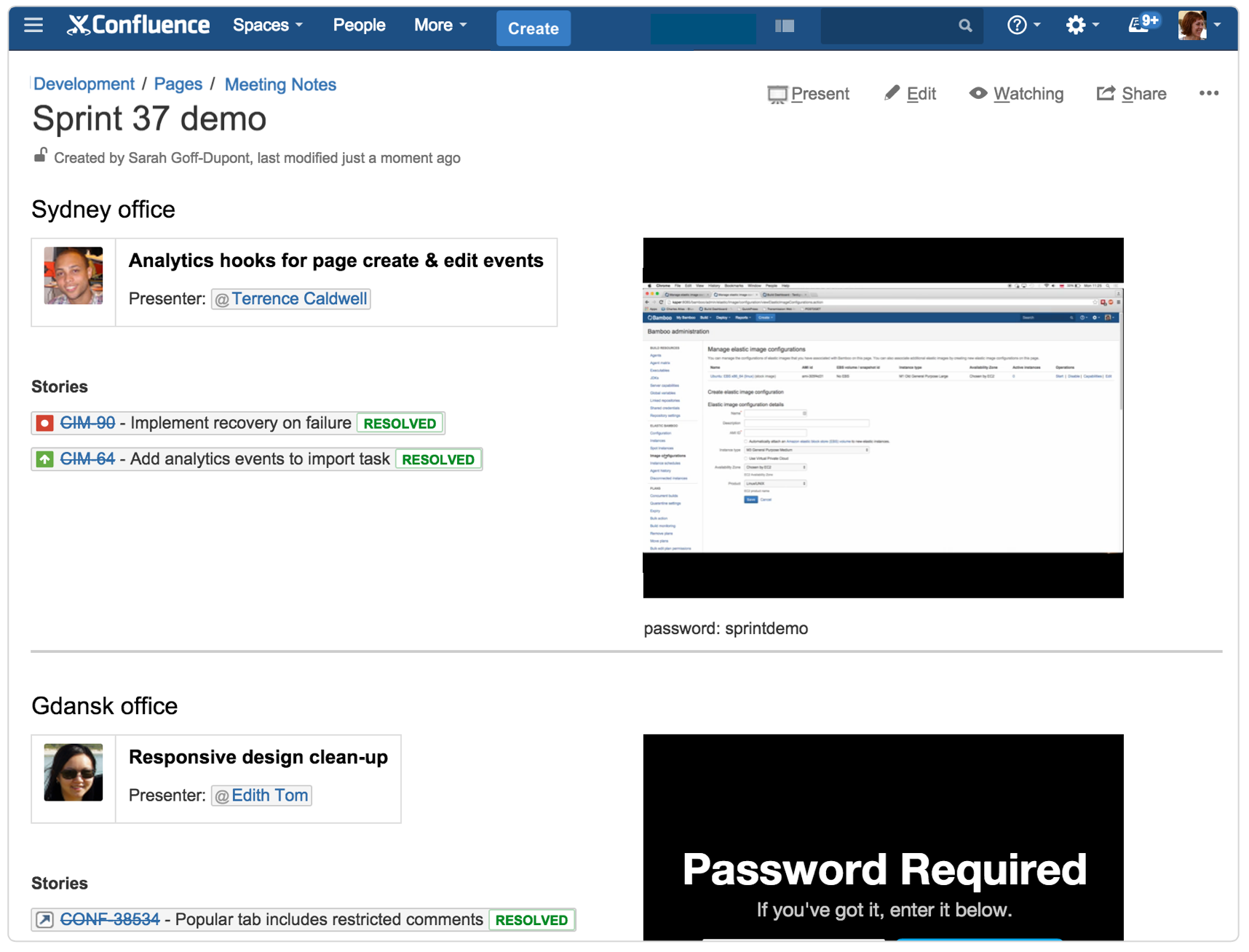Click the Edit pencil icon
This screenshot has height=952, width=1249.
point(892,93)
